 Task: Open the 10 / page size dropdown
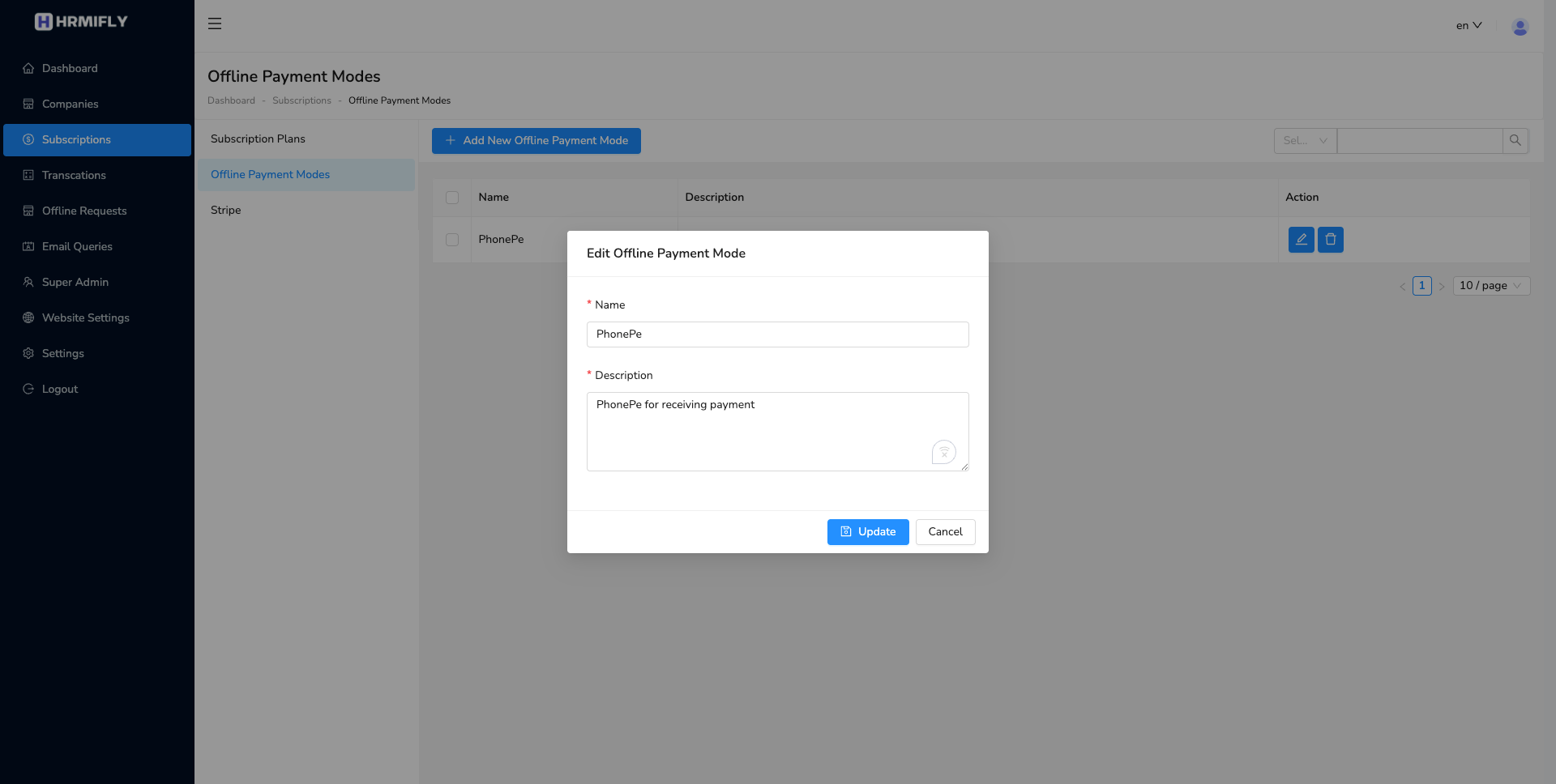tap(1491, 286)
